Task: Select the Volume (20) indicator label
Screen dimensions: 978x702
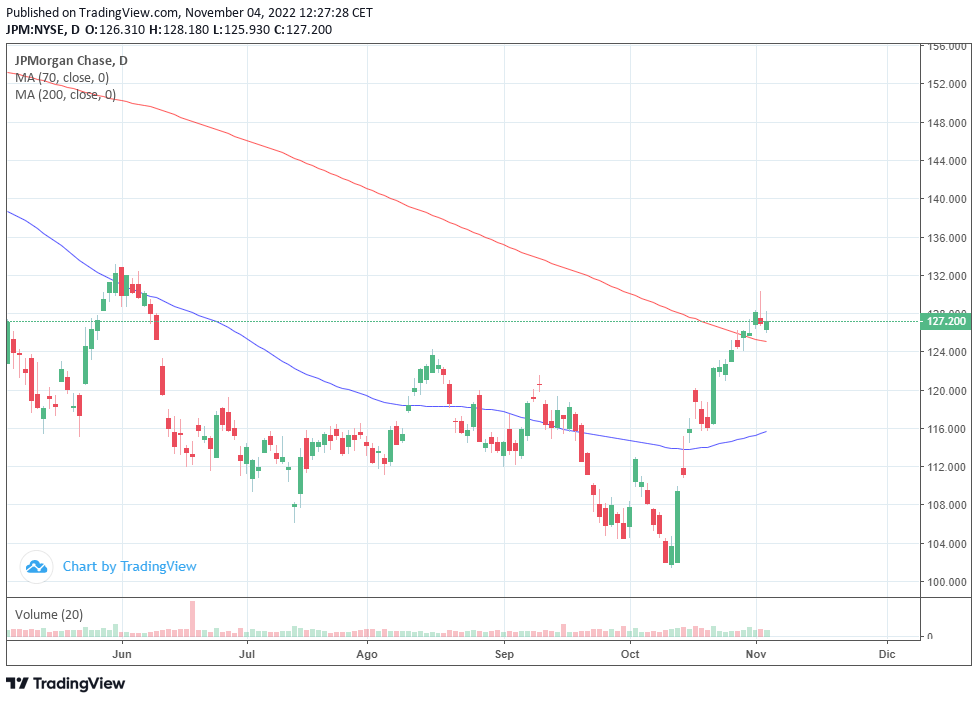Action: [x=49, y=615]
